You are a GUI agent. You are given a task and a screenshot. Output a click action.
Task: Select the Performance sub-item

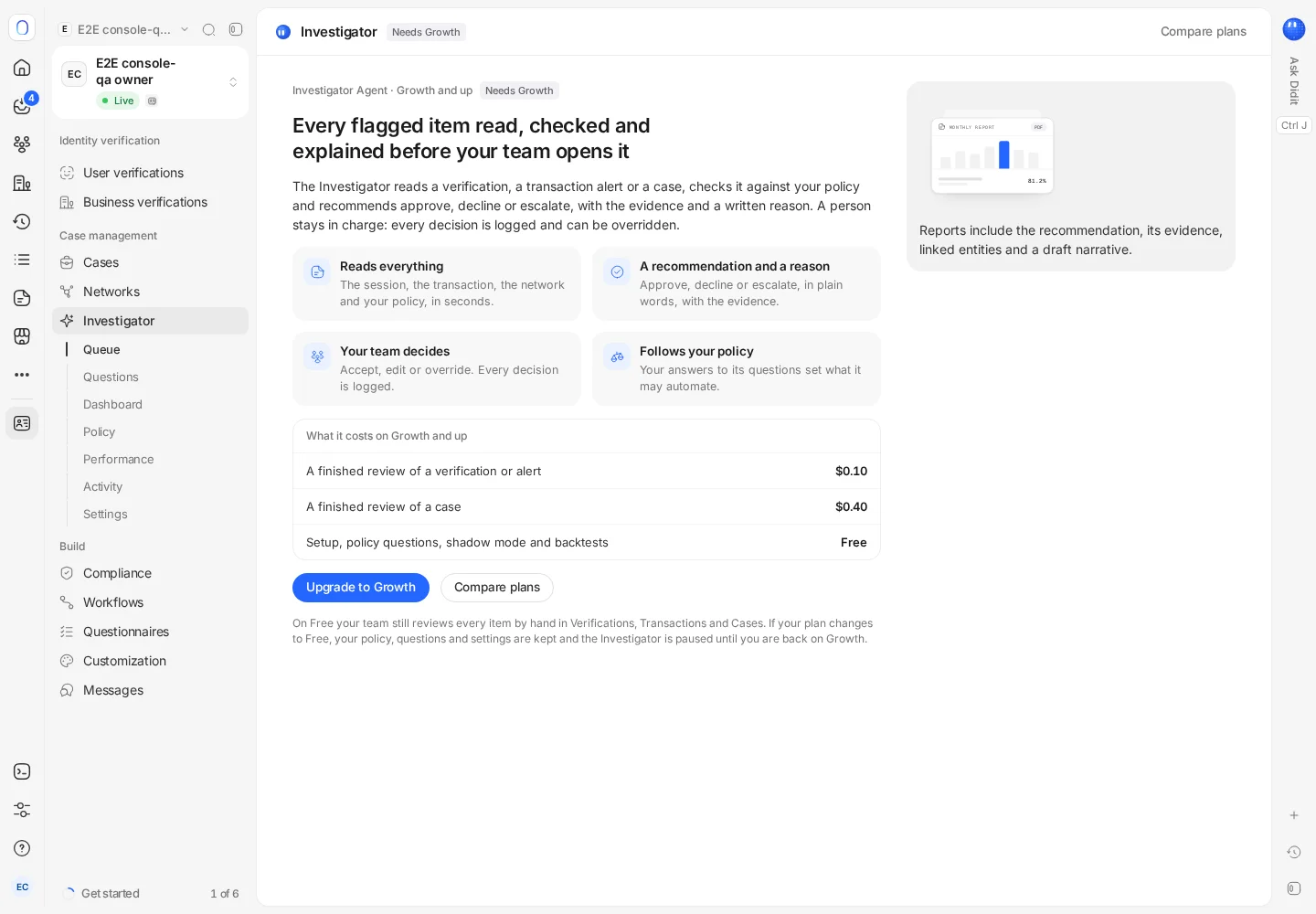118,459
